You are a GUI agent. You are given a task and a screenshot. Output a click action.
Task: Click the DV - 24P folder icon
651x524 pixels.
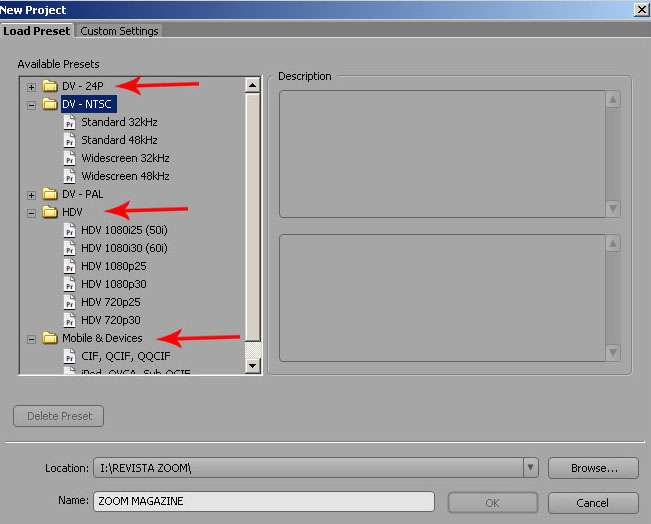pos(50,86)
